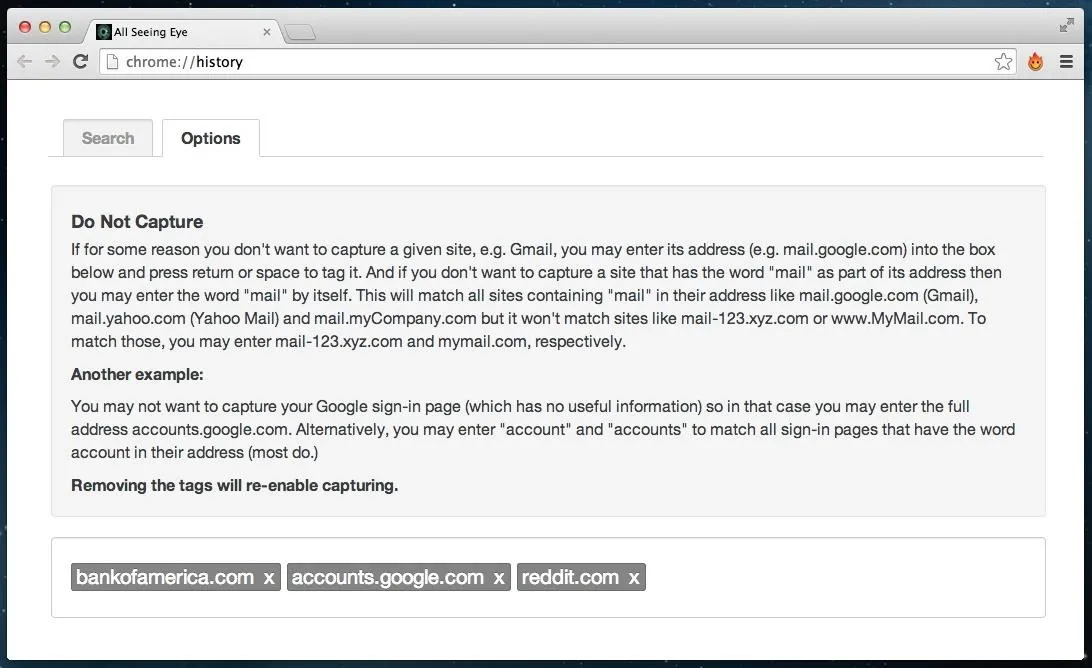Click the chrome://history address bar
Viewport: 1092px width, 668px height.
pyautogui.click(x=557, y=62)
